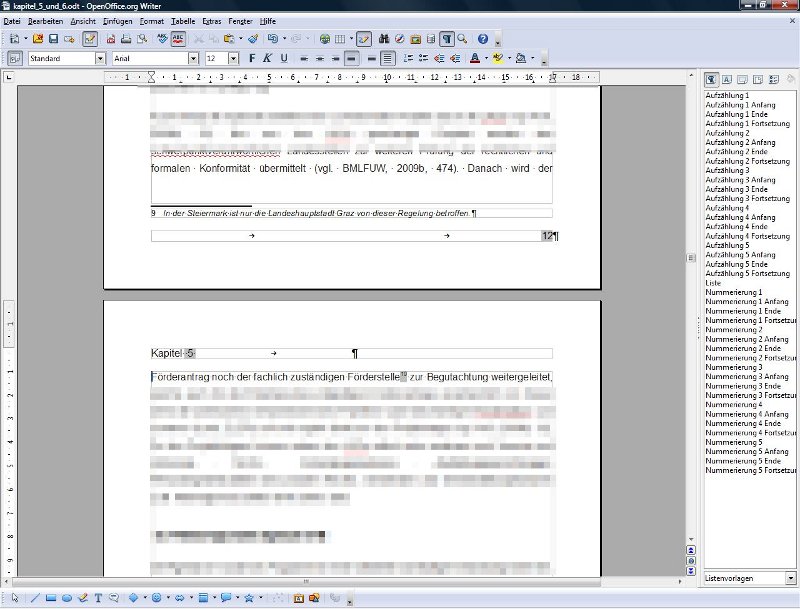Click the Save document icon
The height and width of the screenshot is (609, 800).
[54, 39]
